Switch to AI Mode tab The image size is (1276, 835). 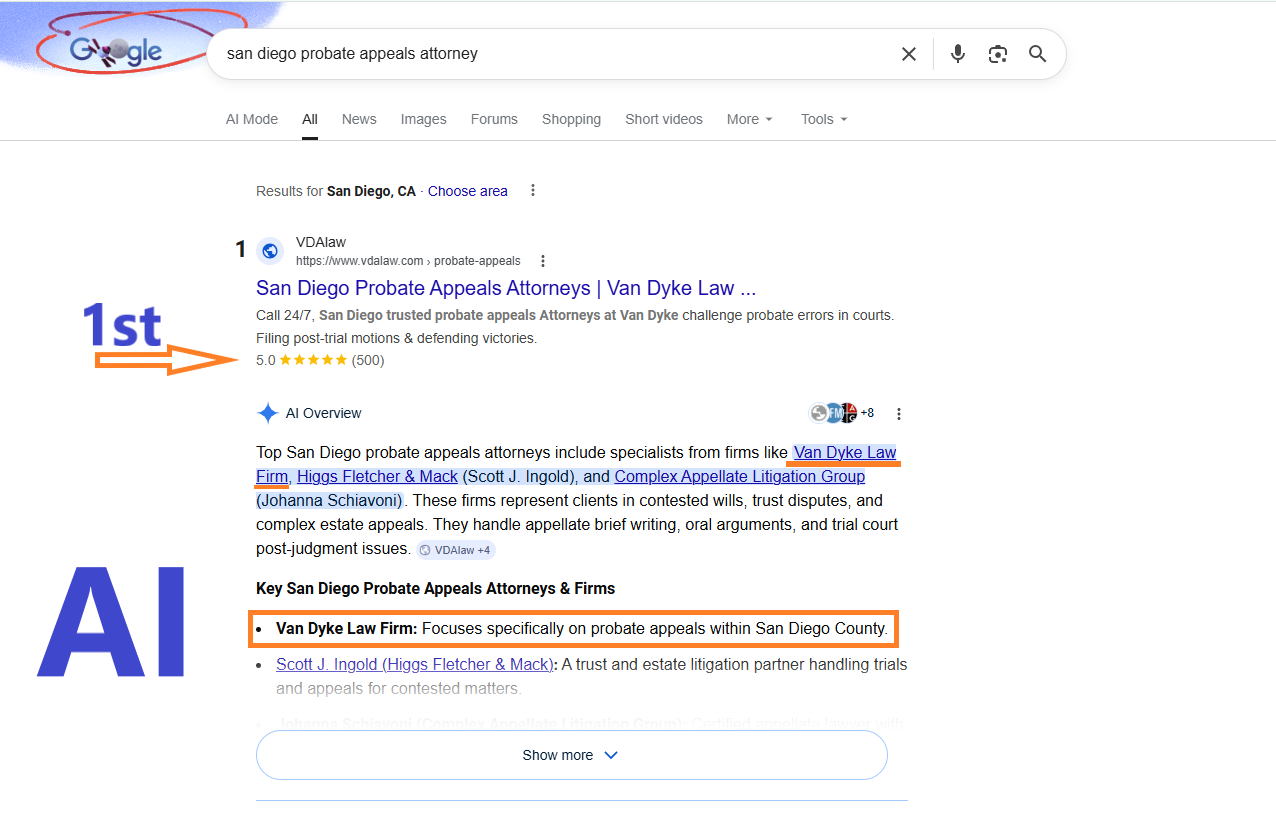(252, 119)
